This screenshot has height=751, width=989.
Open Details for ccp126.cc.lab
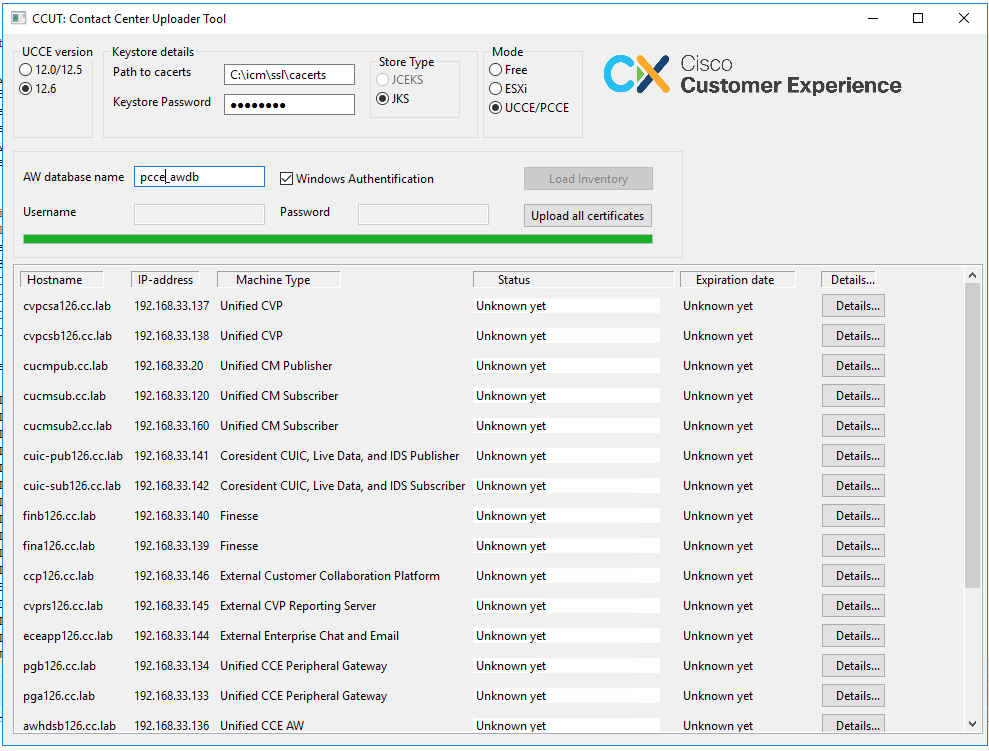(853, 576)
